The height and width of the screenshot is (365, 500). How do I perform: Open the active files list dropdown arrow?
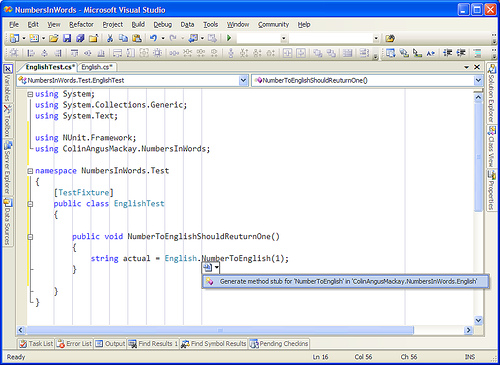(x=467, y=67)
